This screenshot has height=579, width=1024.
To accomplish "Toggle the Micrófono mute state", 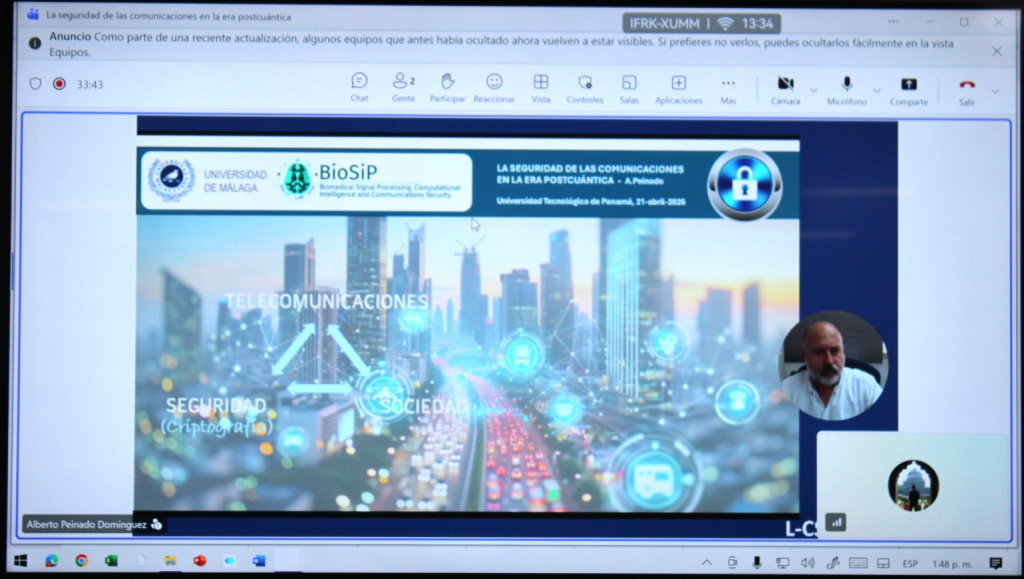I will [846, 88].
